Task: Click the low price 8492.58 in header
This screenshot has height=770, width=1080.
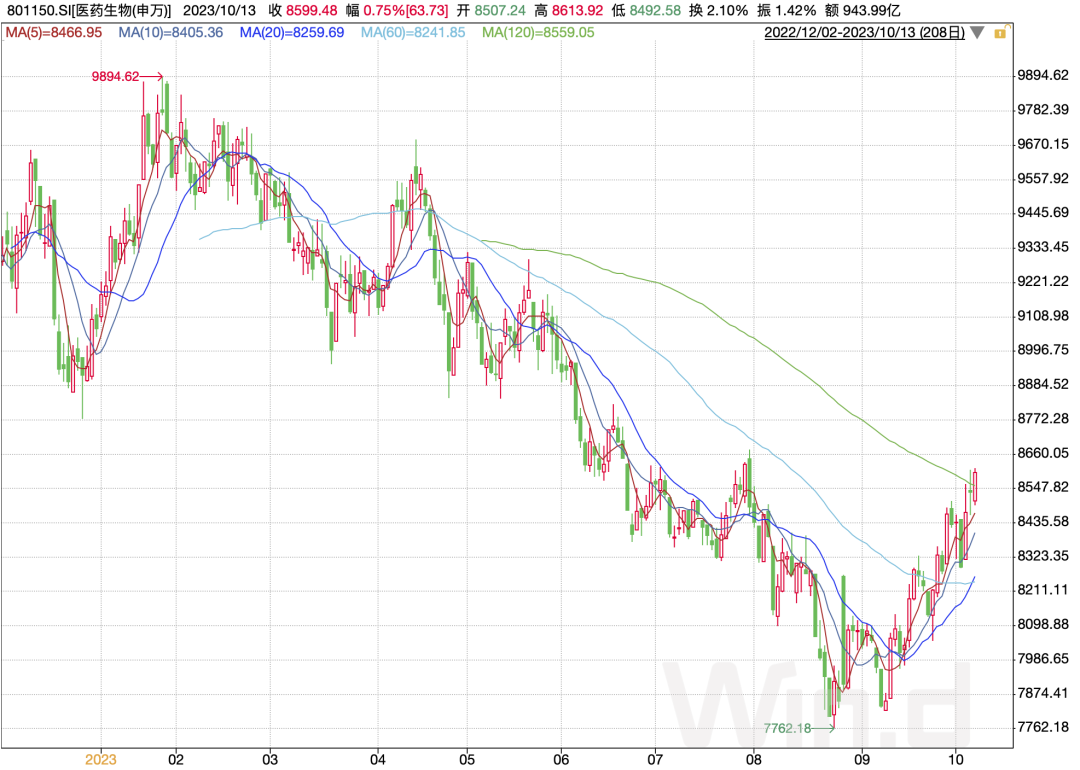Action: (655, 11)
